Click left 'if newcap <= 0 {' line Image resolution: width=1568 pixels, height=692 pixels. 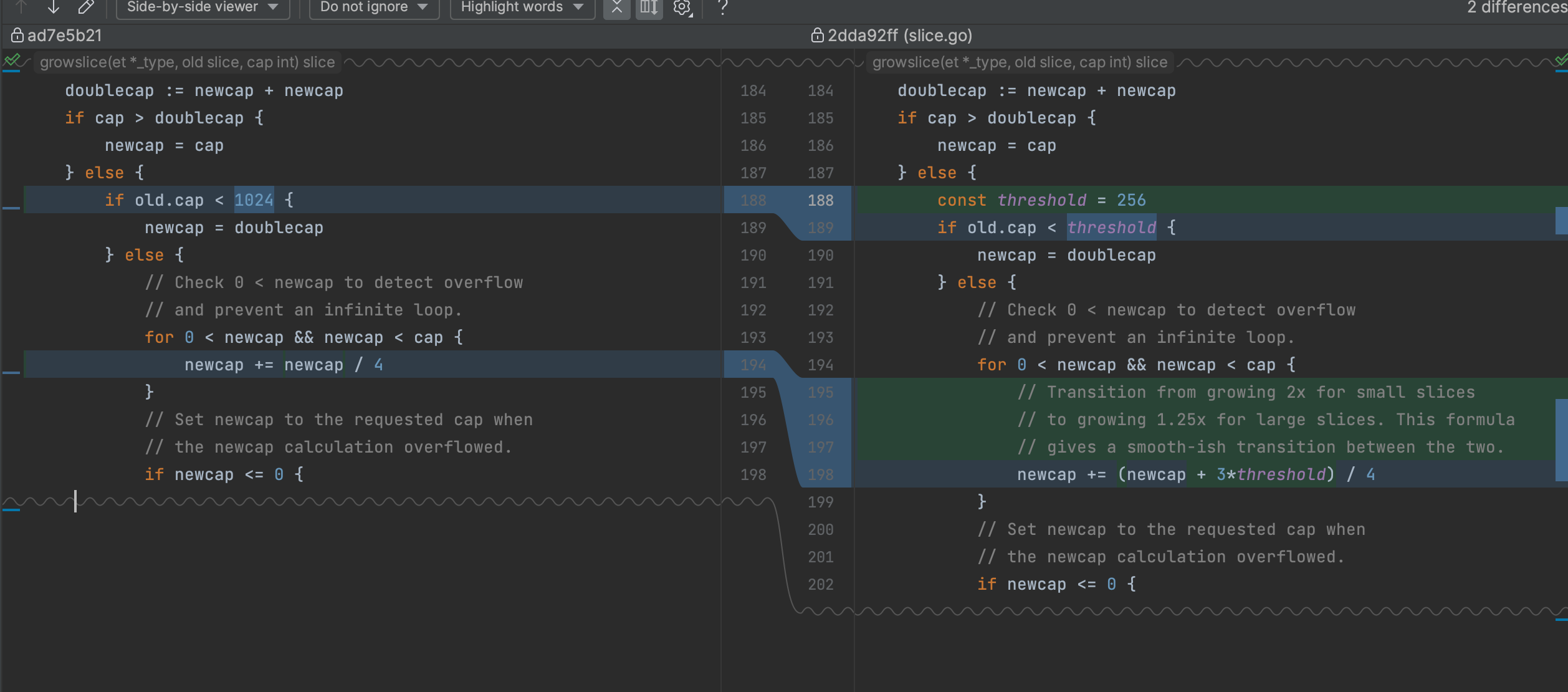[x=224, y=474]
